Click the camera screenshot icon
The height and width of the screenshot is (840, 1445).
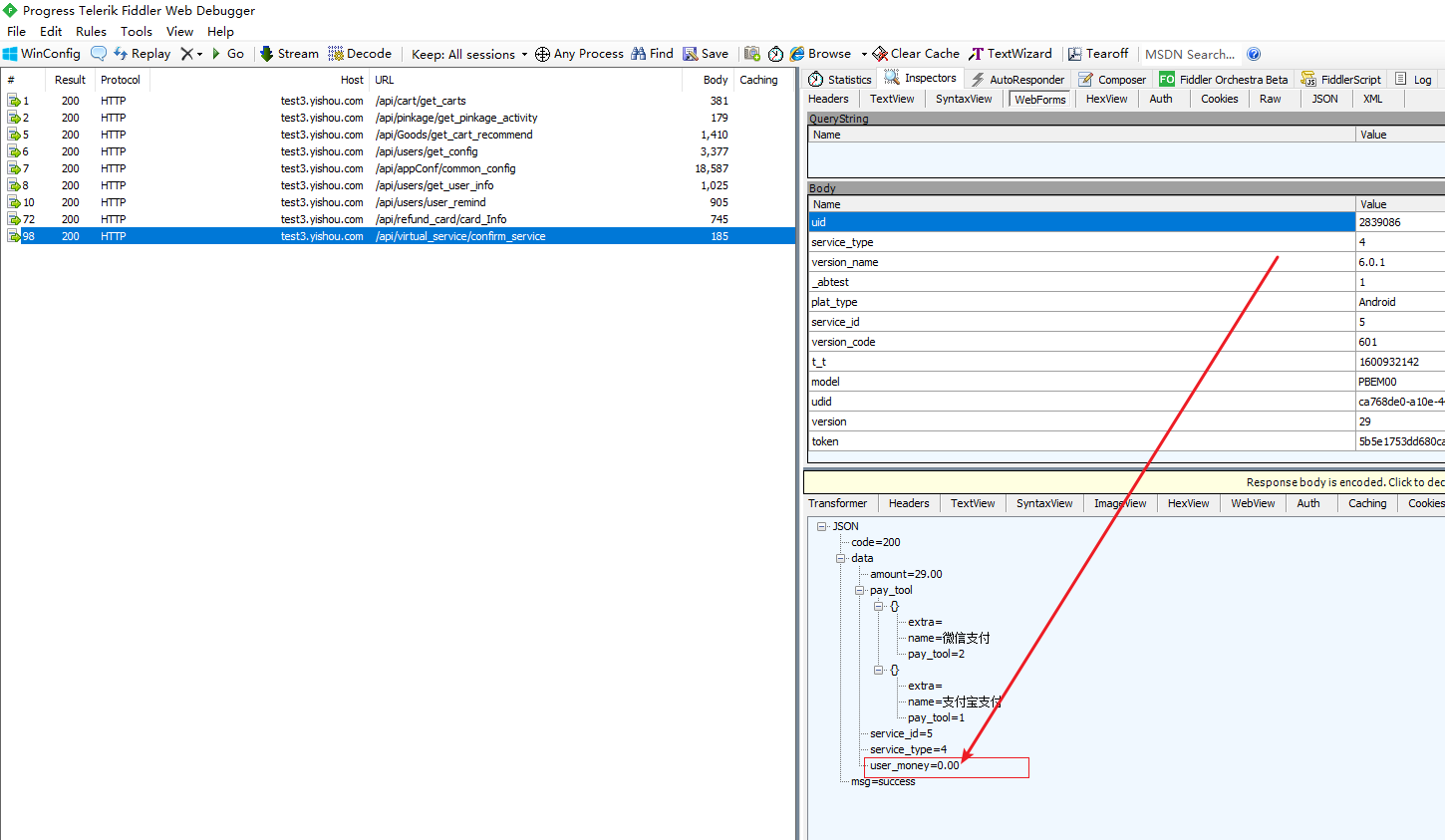752,54
